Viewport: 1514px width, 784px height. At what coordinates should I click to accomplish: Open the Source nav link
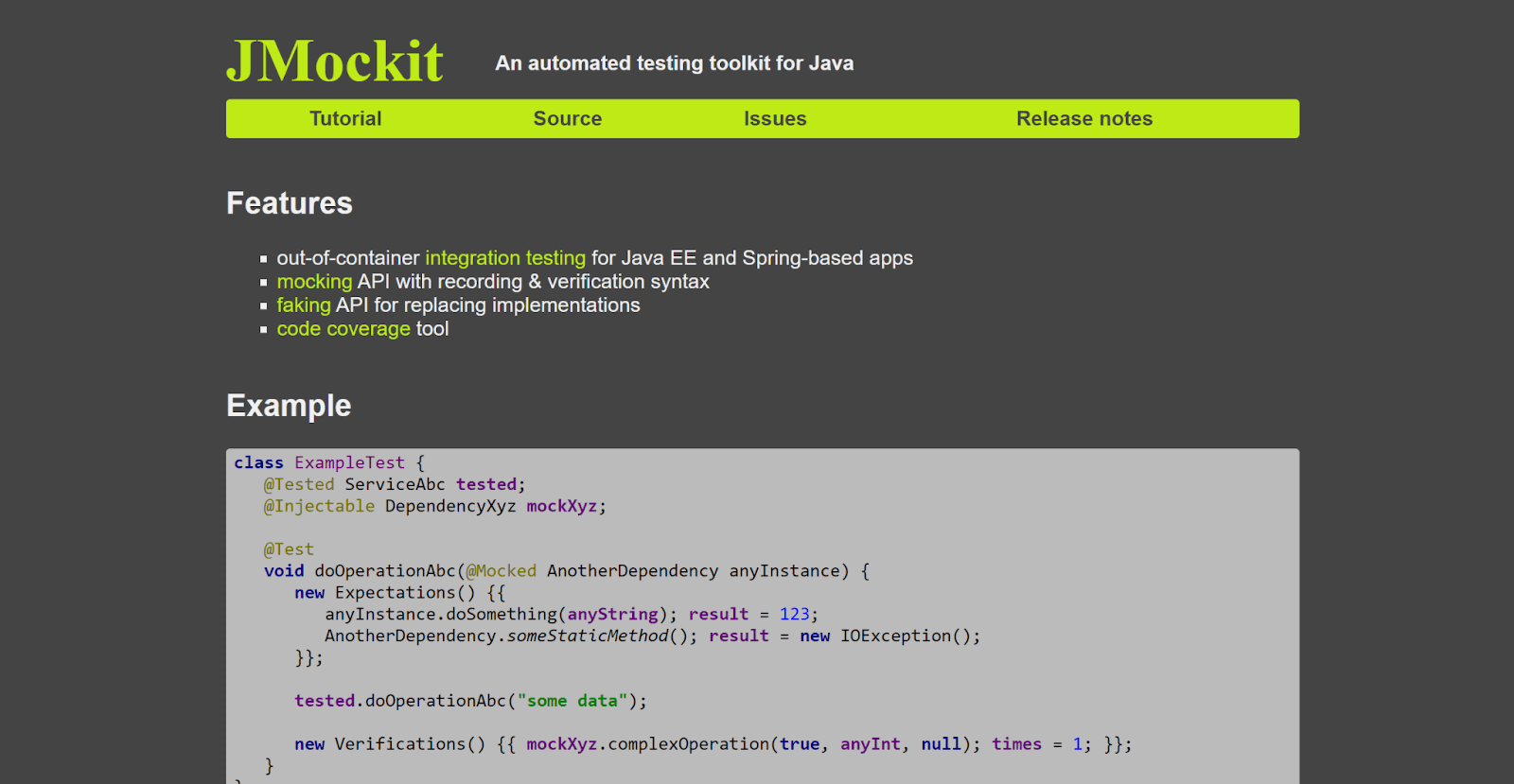pos(568,118)
